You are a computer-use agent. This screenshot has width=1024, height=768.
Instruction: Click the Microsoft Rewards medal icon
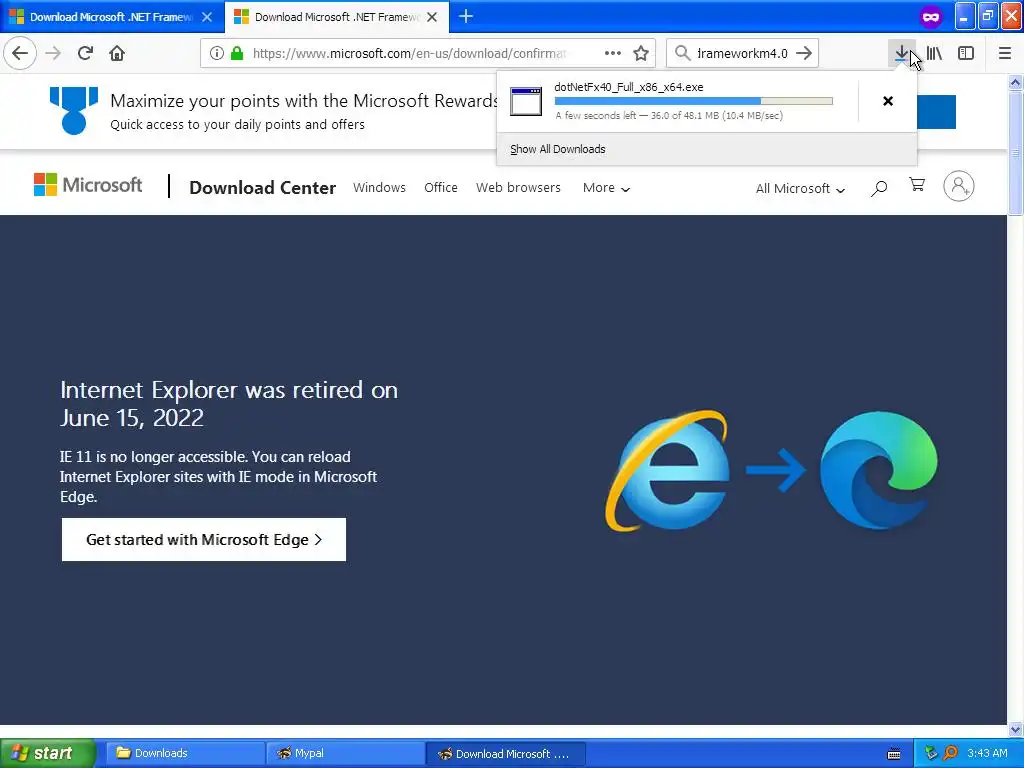coord(74,110)
